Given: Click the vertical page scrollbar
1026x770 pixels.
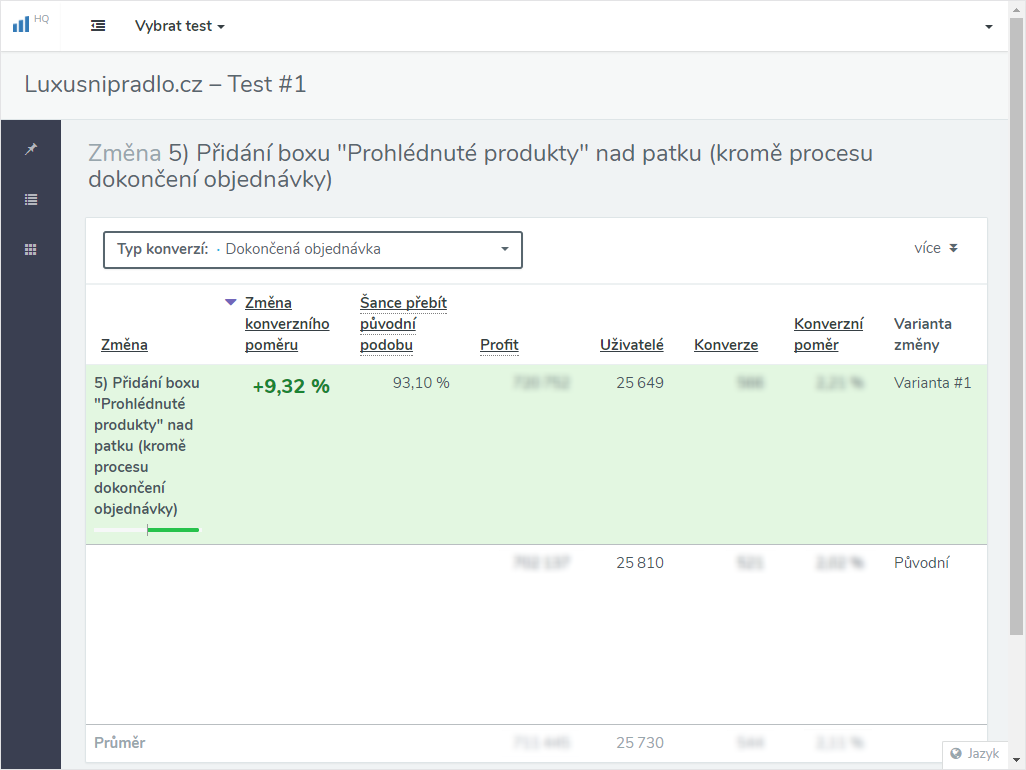Looking at the screenshot, I should click(1016, 327).
